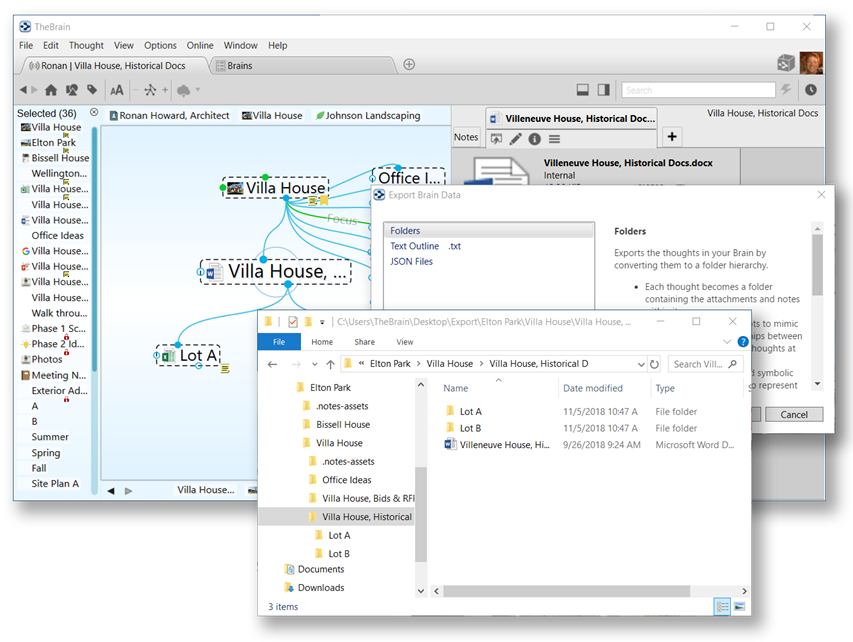Open the Thought menu in TheBrain

pyautogui.click(x=86, y=45)
